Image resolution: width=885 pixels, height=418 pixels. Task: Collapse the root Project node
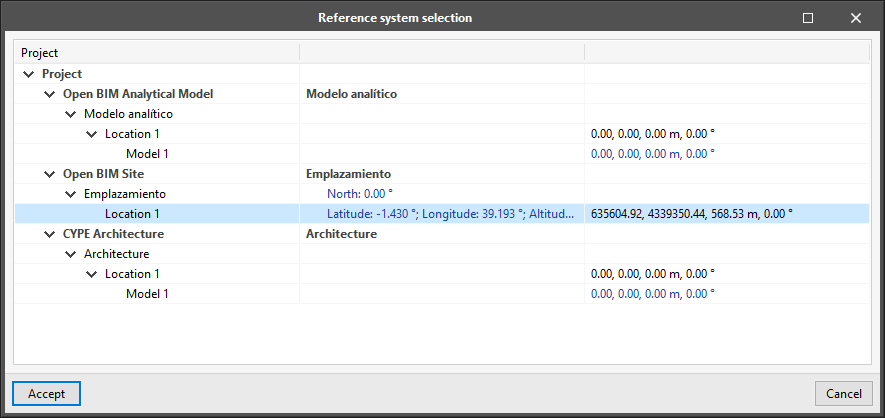click(x=29, y=74)
